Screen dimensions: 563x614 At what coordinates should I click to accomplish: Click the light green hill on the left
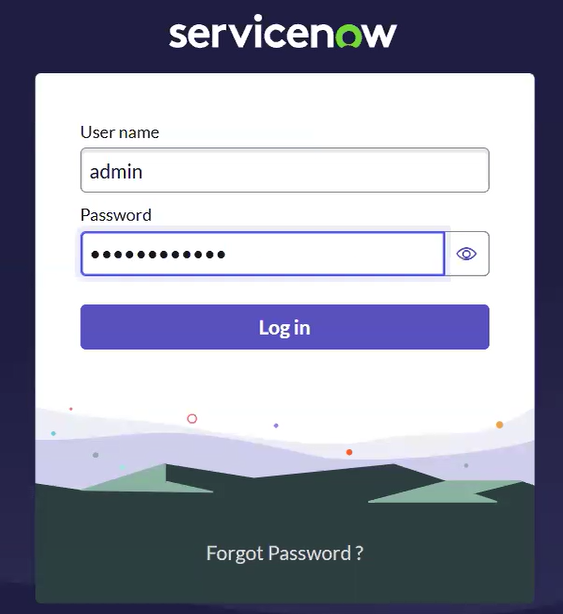pos(149,480)
